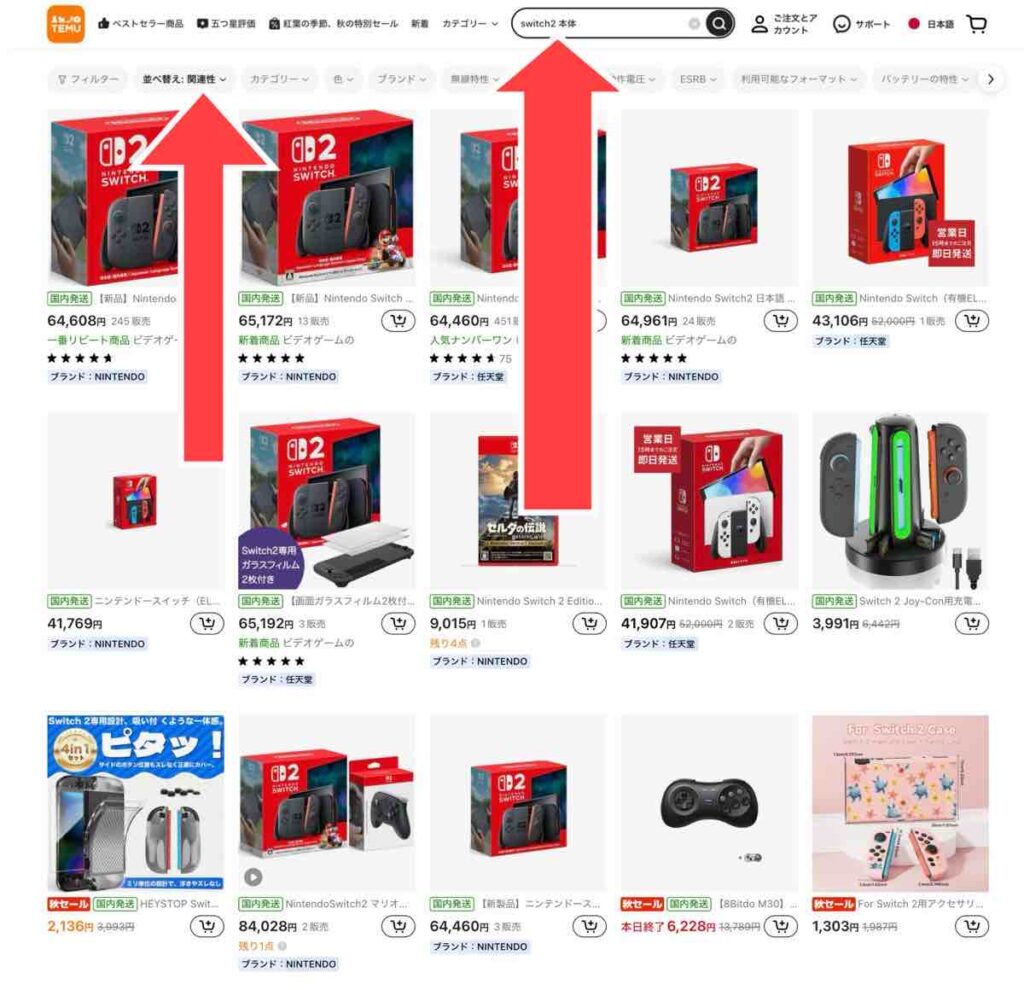The width and height of the screenshot is (1024, 990).
Task: Open the ベストセラー商品 nav item
Action: point(140,24)
